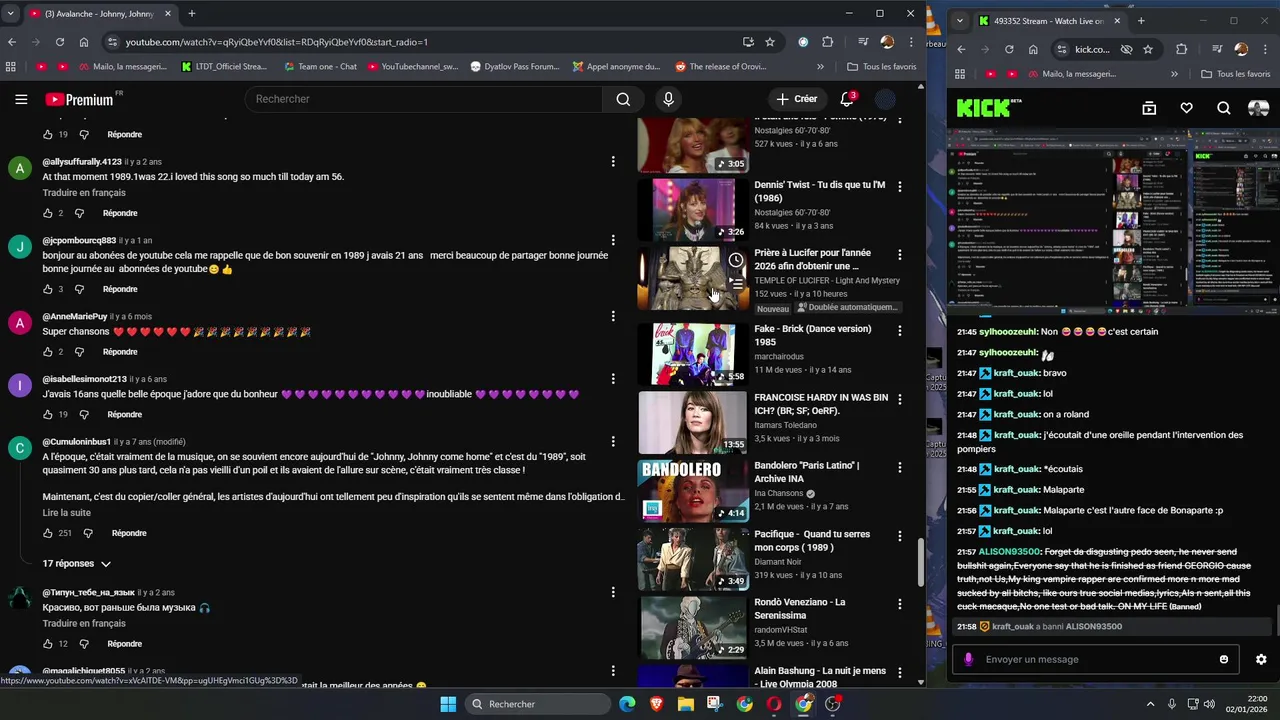
Task: Open Kick following heart icon
Action: tap(1186, 108)
